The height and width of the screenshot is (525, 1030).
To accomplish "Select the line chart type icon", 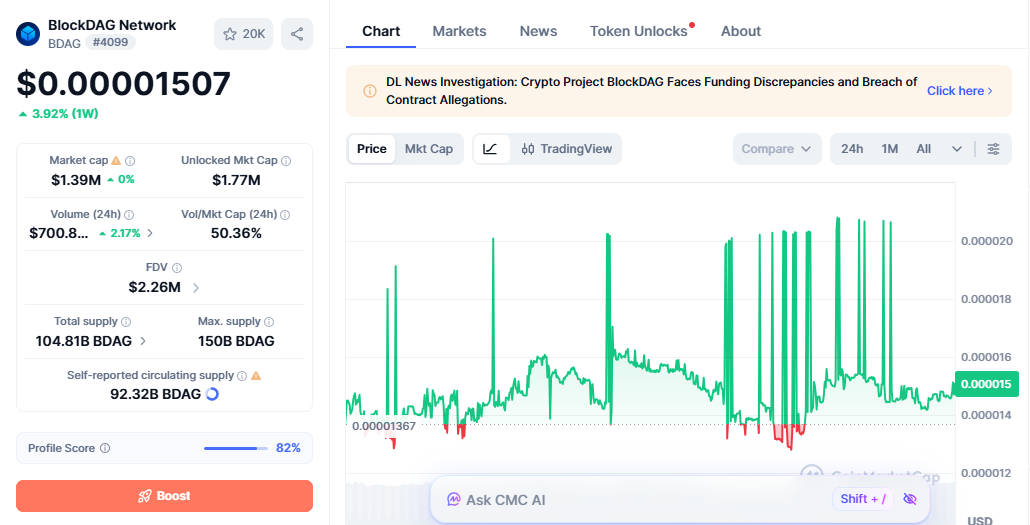I will click(490, 149).
